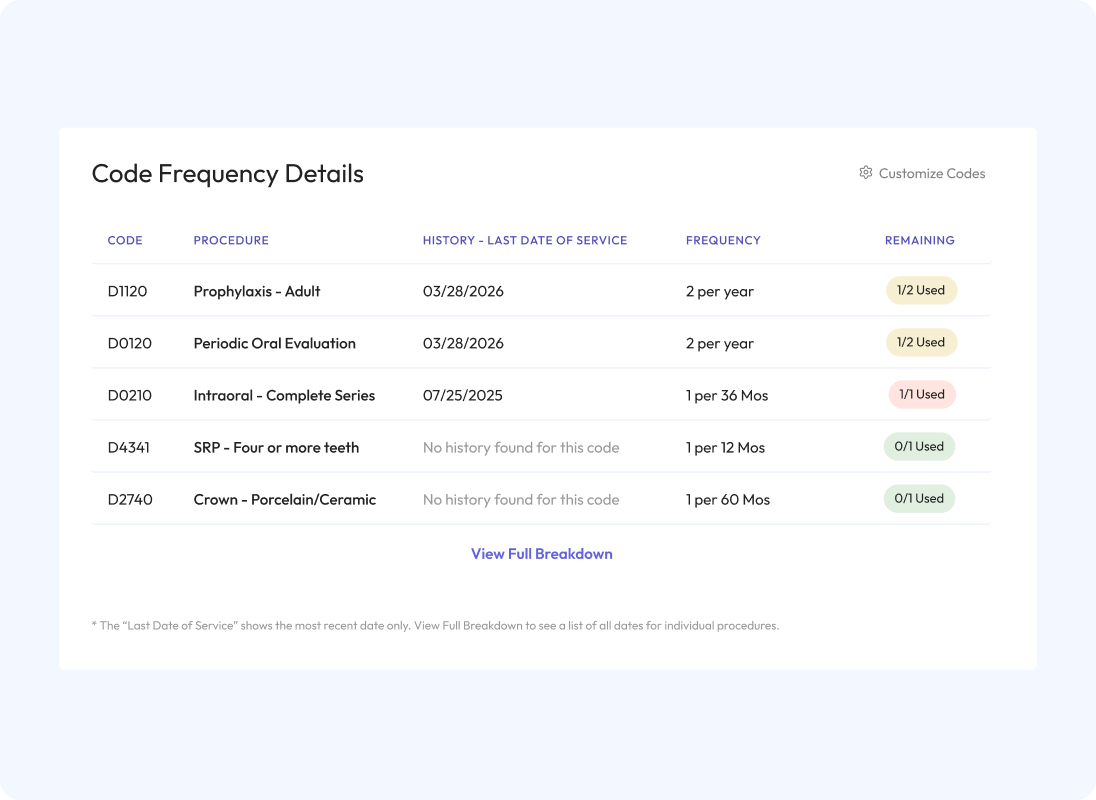Select code D2740 cell
The height and width of the screenshot is (800, 1096).
pos(130,500)
